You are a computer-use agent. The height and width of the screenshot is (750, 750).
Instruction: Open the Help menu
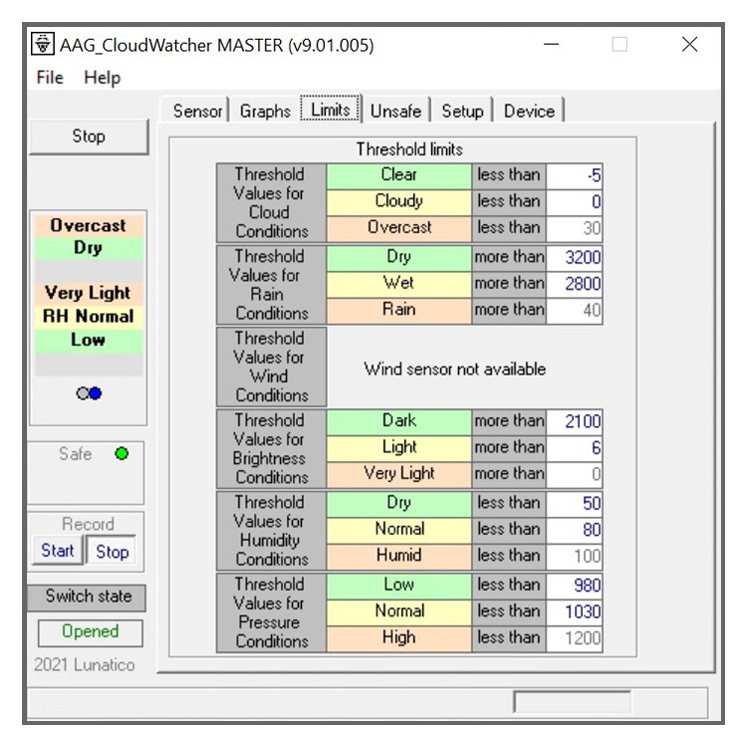[102, 77]
